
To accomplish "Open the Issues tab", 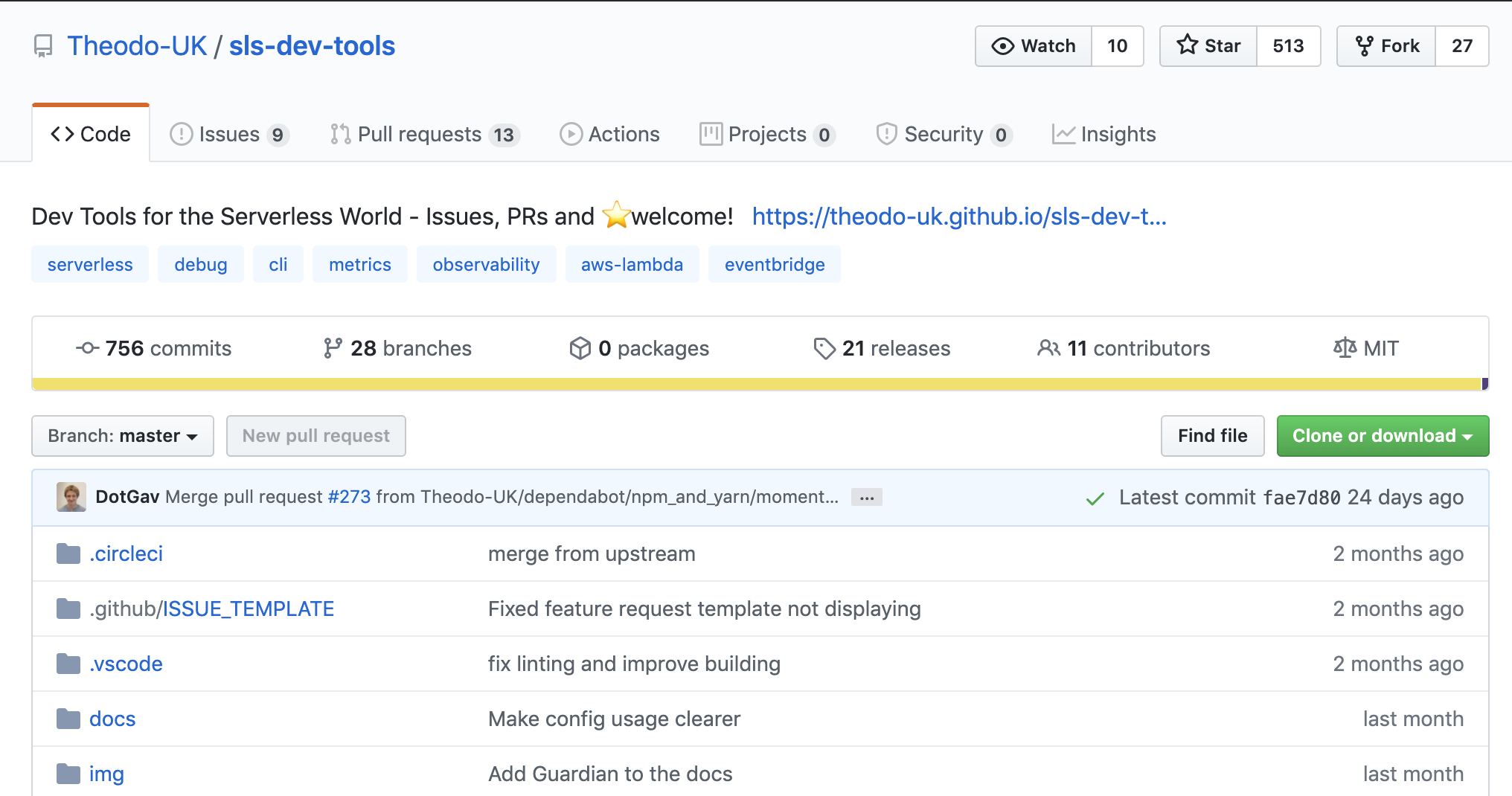I will pos(229,134).
